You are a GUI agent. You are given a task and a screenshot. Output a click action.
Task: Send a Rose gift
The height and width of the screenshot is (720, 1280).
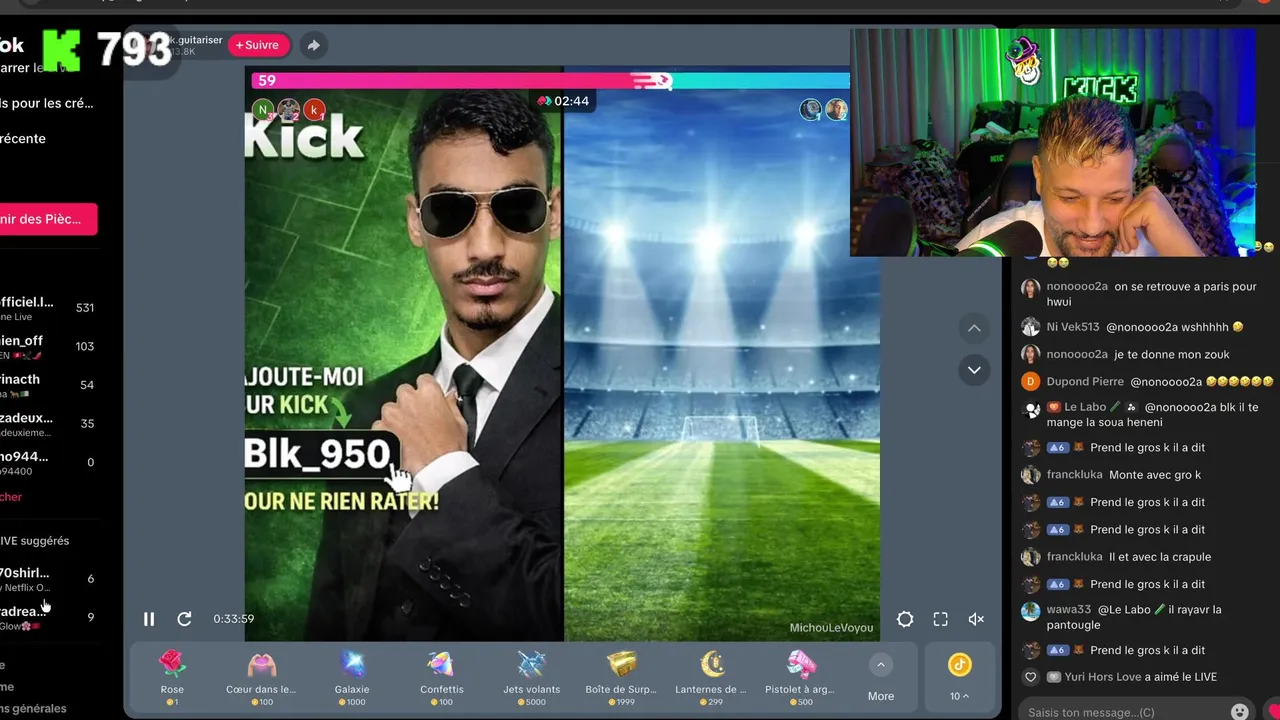(172, 677)
